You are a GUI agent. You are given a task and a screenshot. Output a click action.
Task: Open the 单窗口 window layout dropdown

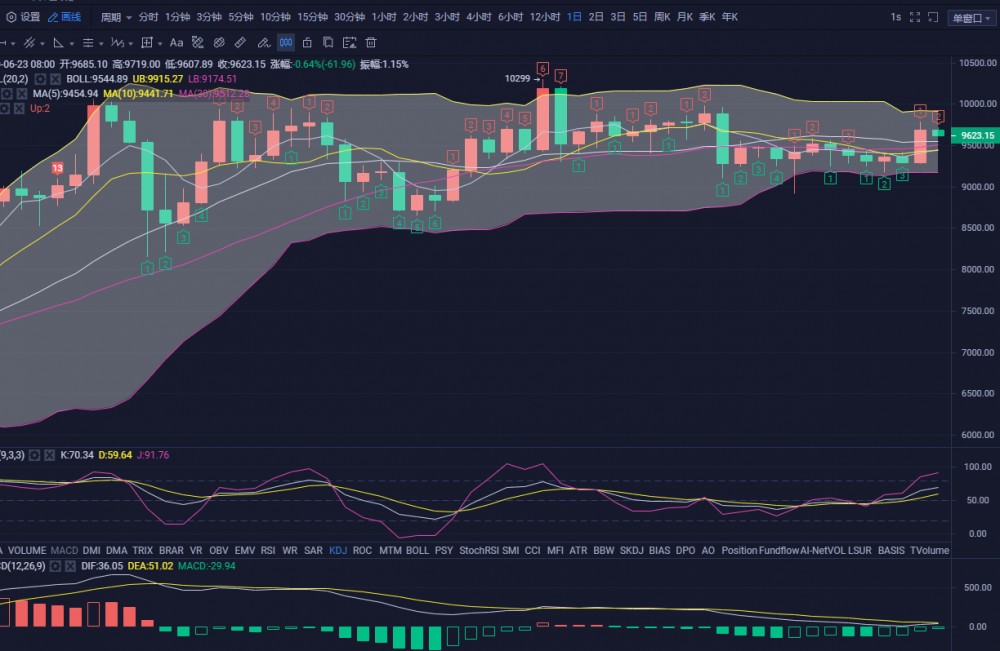coord(970,17)
